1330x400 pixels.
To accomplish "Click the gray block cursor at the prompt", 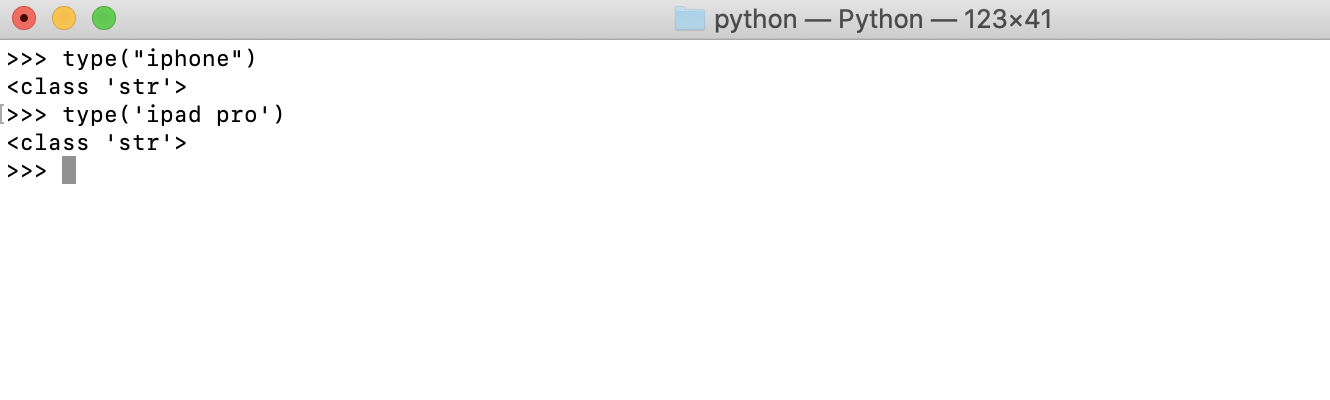I will (x=69, y=171).
